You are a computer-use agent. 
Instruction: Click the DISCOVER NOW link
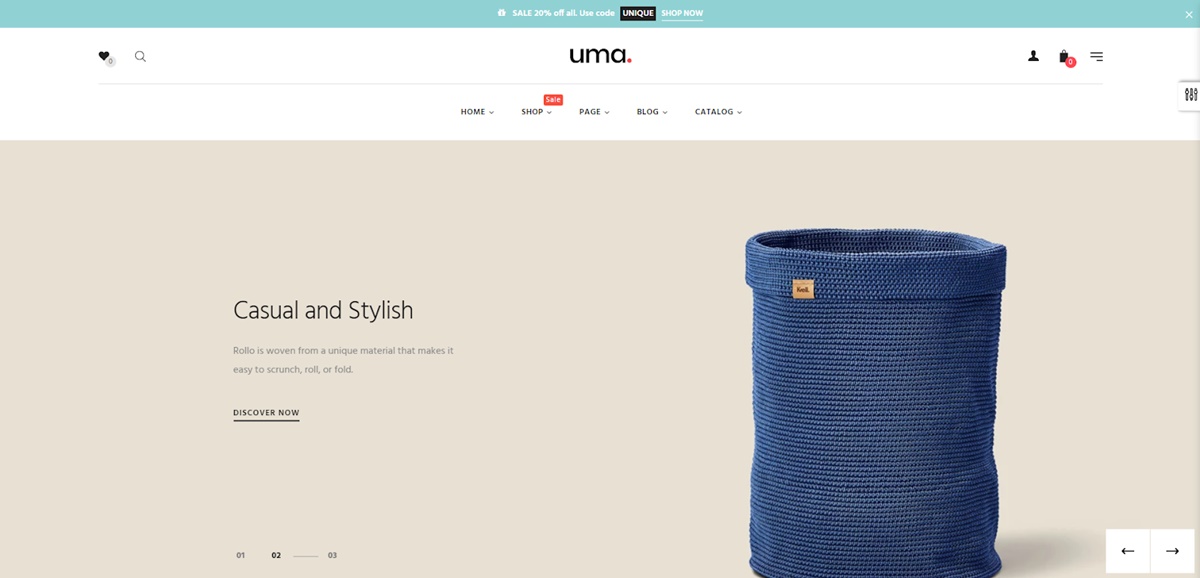pyautogui.click(x=266, y=413)
